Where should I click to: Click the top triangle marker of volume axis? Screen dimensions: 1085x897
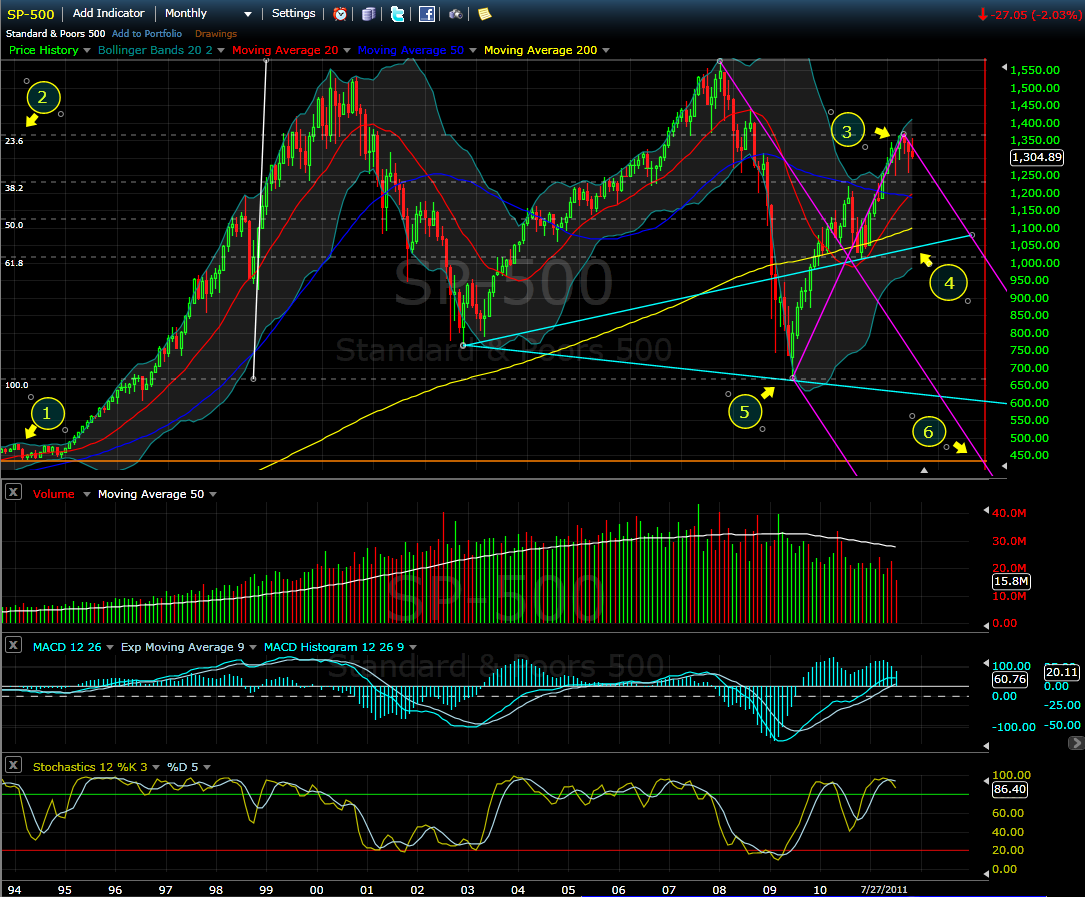pyautogui.click(x=986, y=510)
